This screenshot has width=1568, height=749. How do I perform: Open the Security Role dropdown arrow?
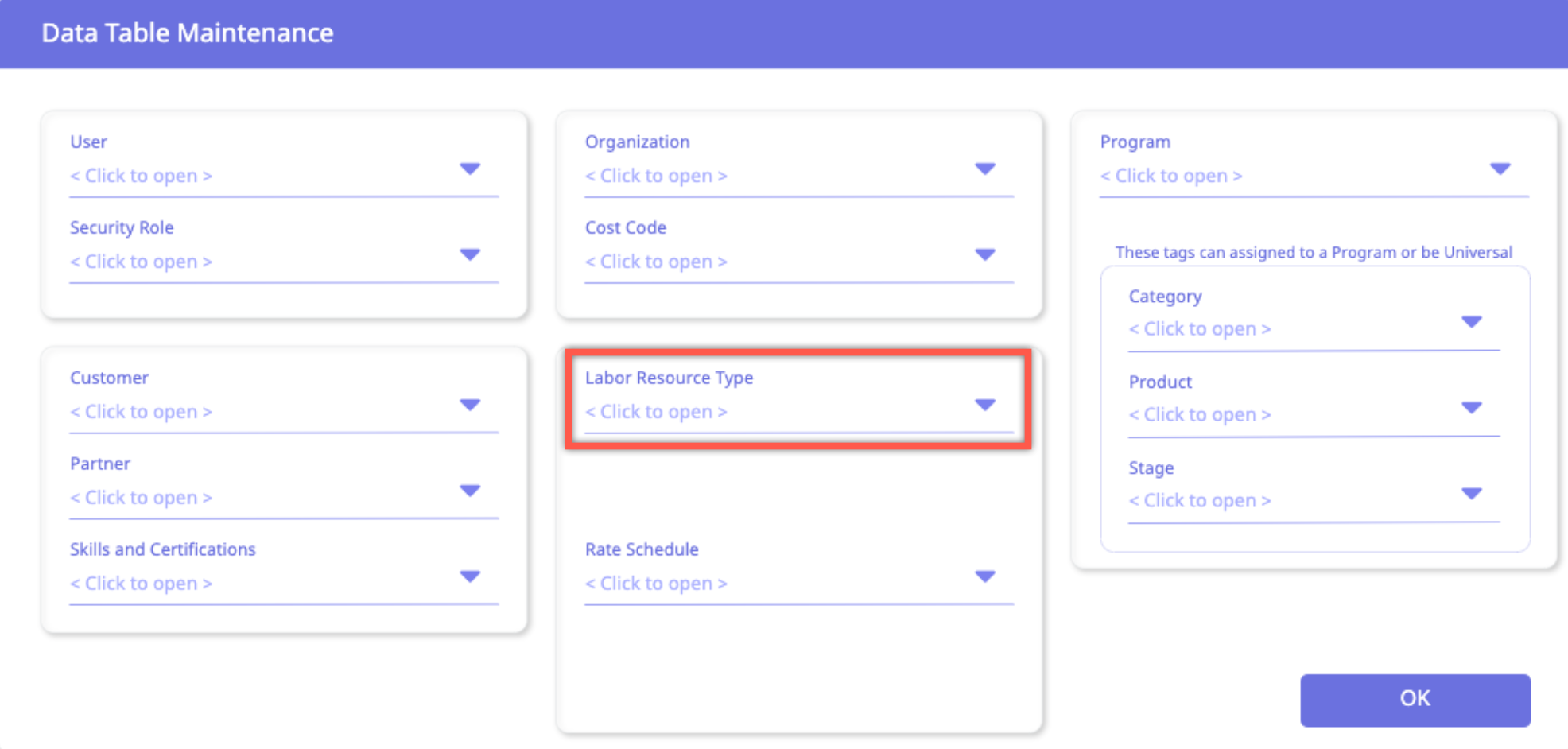pos(470,254)
